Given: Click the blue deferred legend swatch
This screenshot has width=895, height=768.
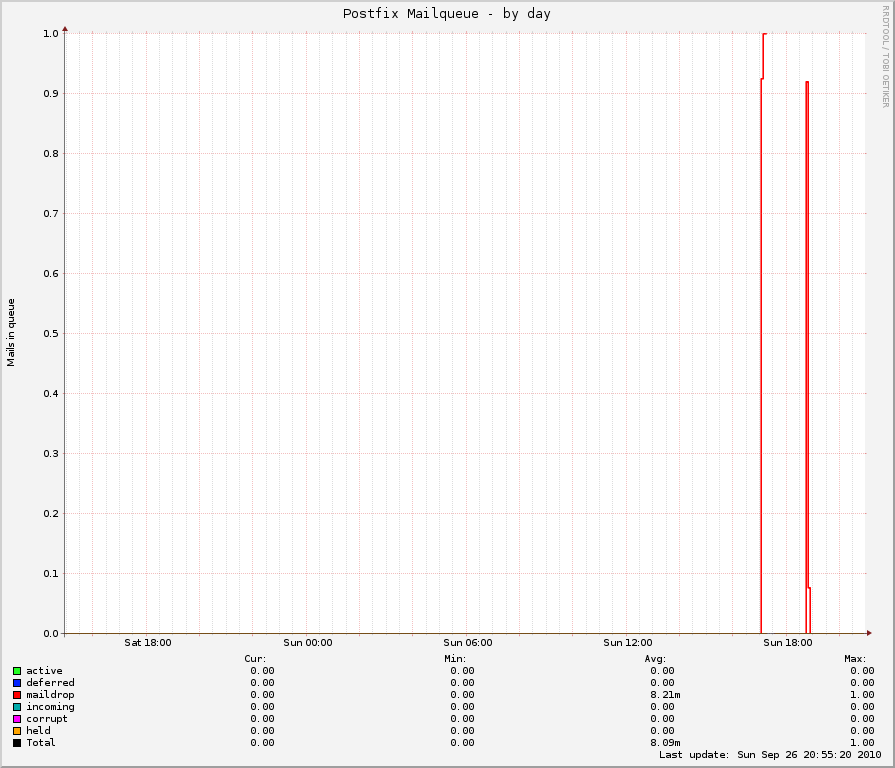Looking at the screenshot, I should tap(17, 683).
